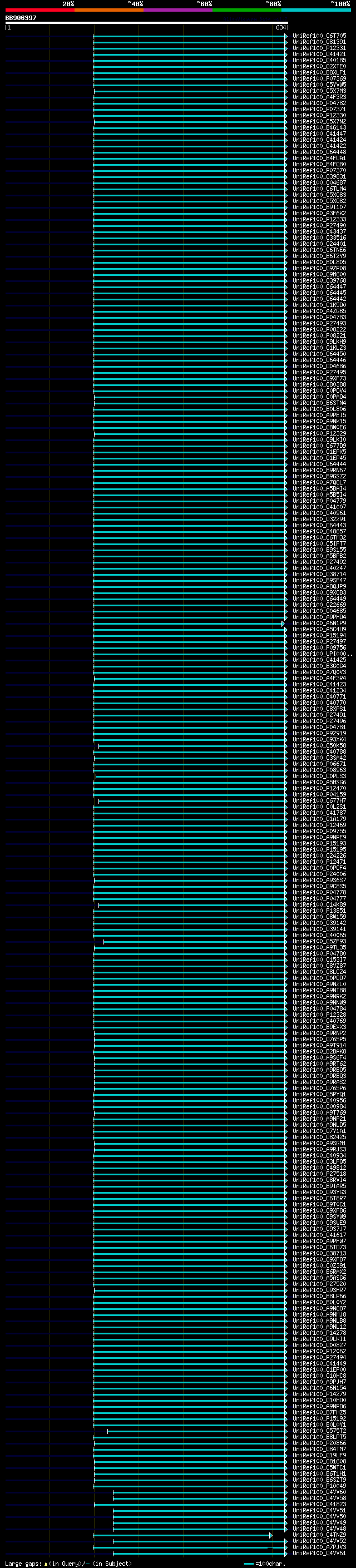Select label UniRef100_P27490

(319, 225)
